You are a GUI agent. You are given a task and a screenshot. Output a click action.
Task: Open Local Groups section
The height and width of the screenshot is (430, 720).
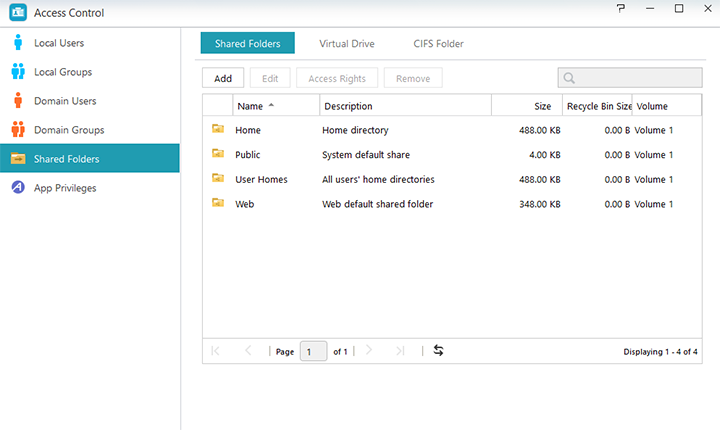[x=90, y=72]
